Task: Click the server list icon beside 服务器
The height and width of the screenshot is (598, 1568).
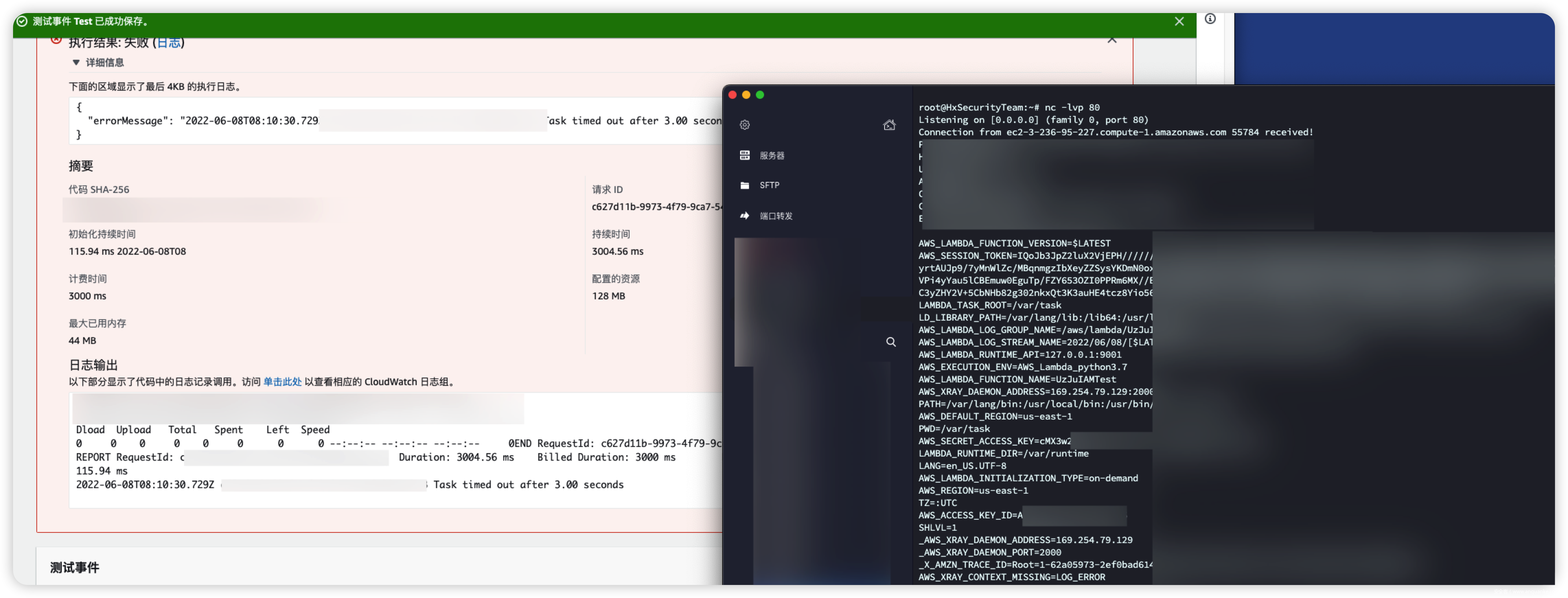Action: coord(745,155)
